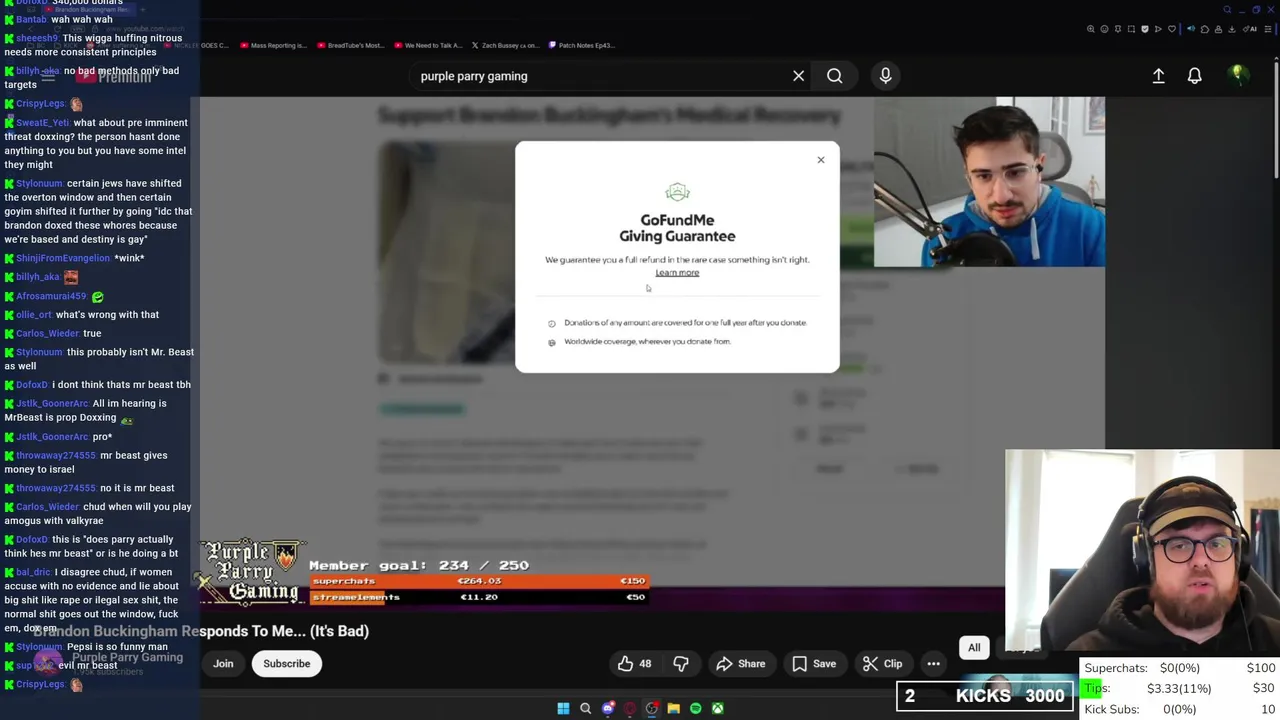Screen dimensions: 1280x720
Task: Join the channel membership
Action: (223, 664)
